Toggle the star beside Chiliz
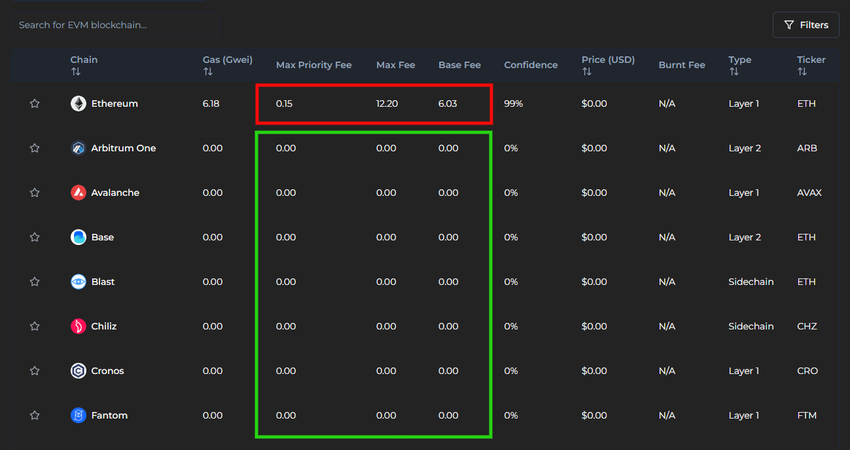 [x=35, y=326]
